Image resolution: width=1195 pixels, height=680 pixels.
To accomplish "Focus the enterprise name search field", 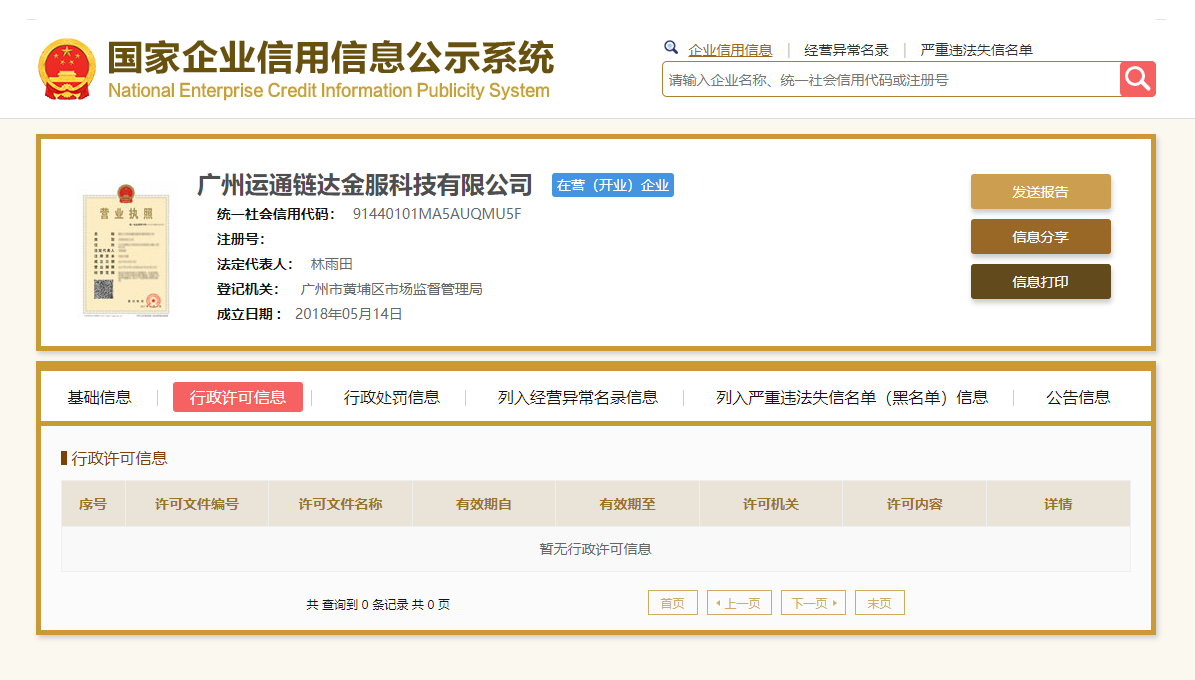I will (x=891, y=79).
